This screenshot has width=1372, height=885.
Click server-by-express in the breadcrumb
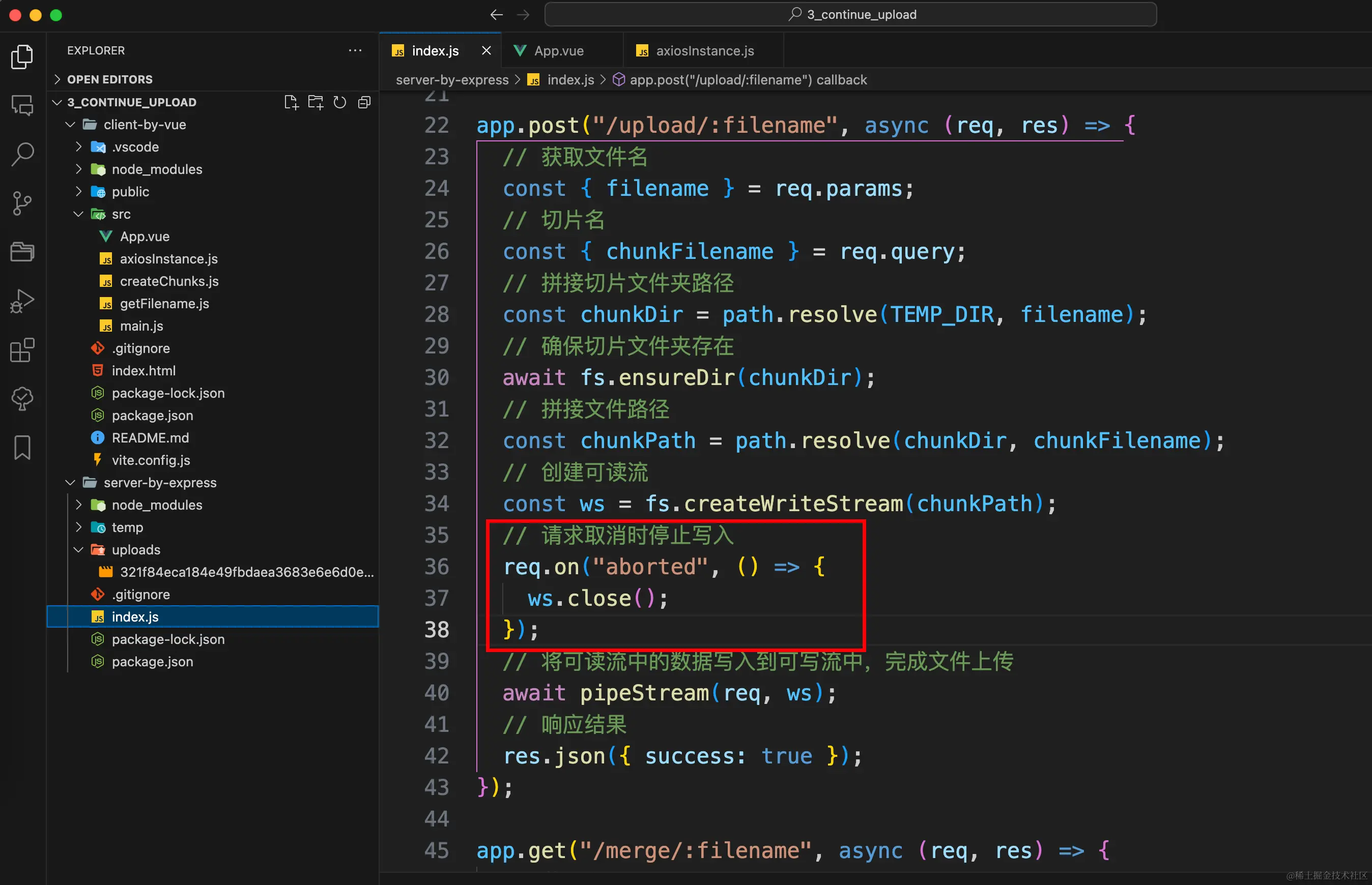pyautogui.click(x=452, y=80)
